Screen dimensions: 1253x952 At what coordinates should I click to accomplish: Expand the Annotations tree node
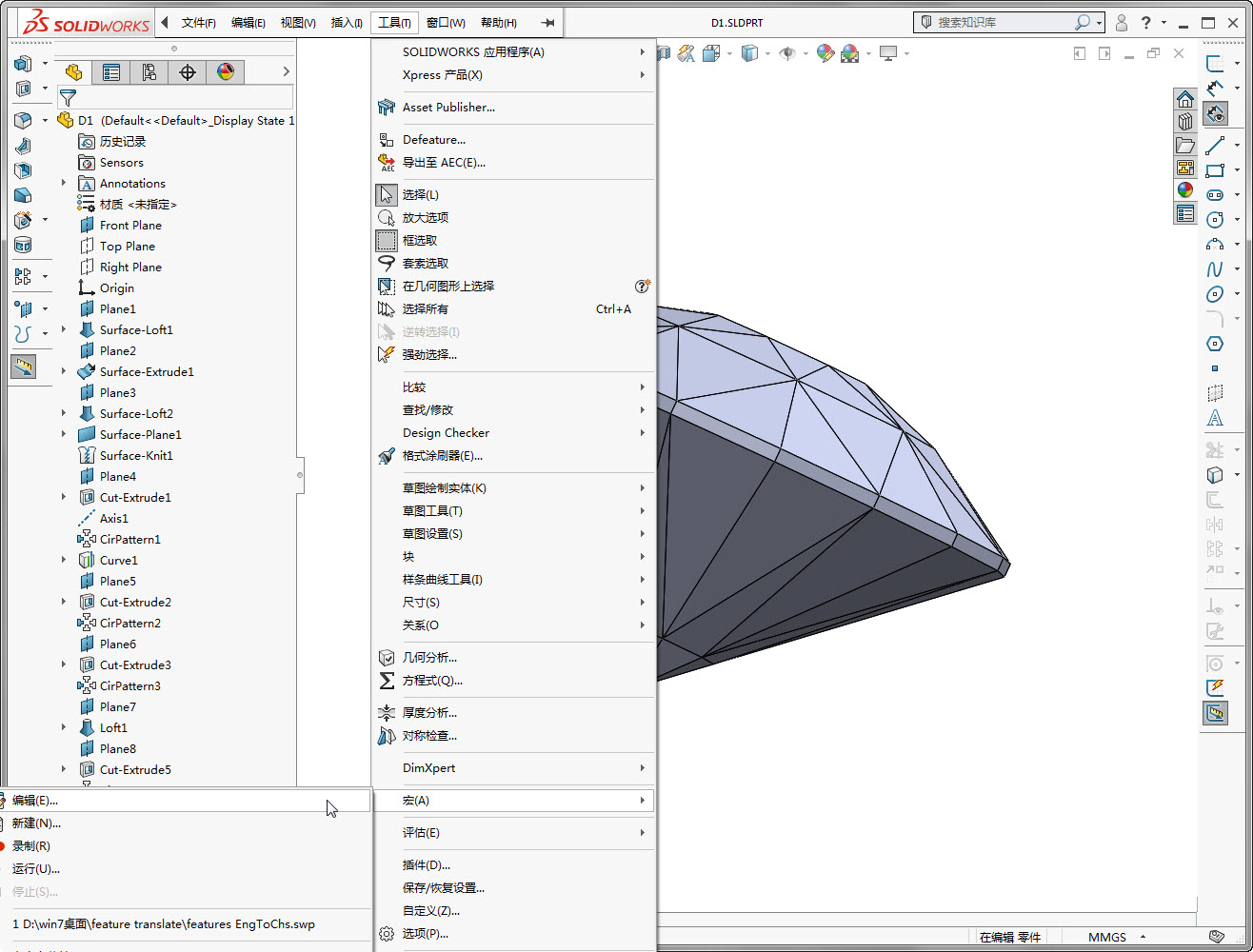[64, 183]
